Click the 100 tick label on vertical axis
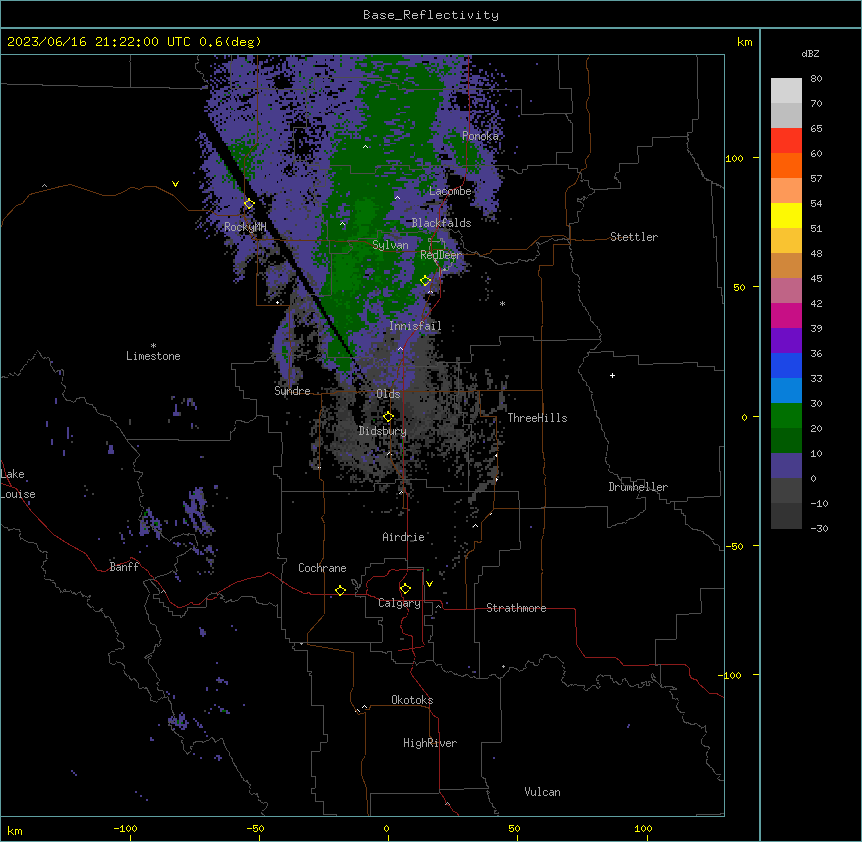The image size is (862, 842). click(734, 158)
